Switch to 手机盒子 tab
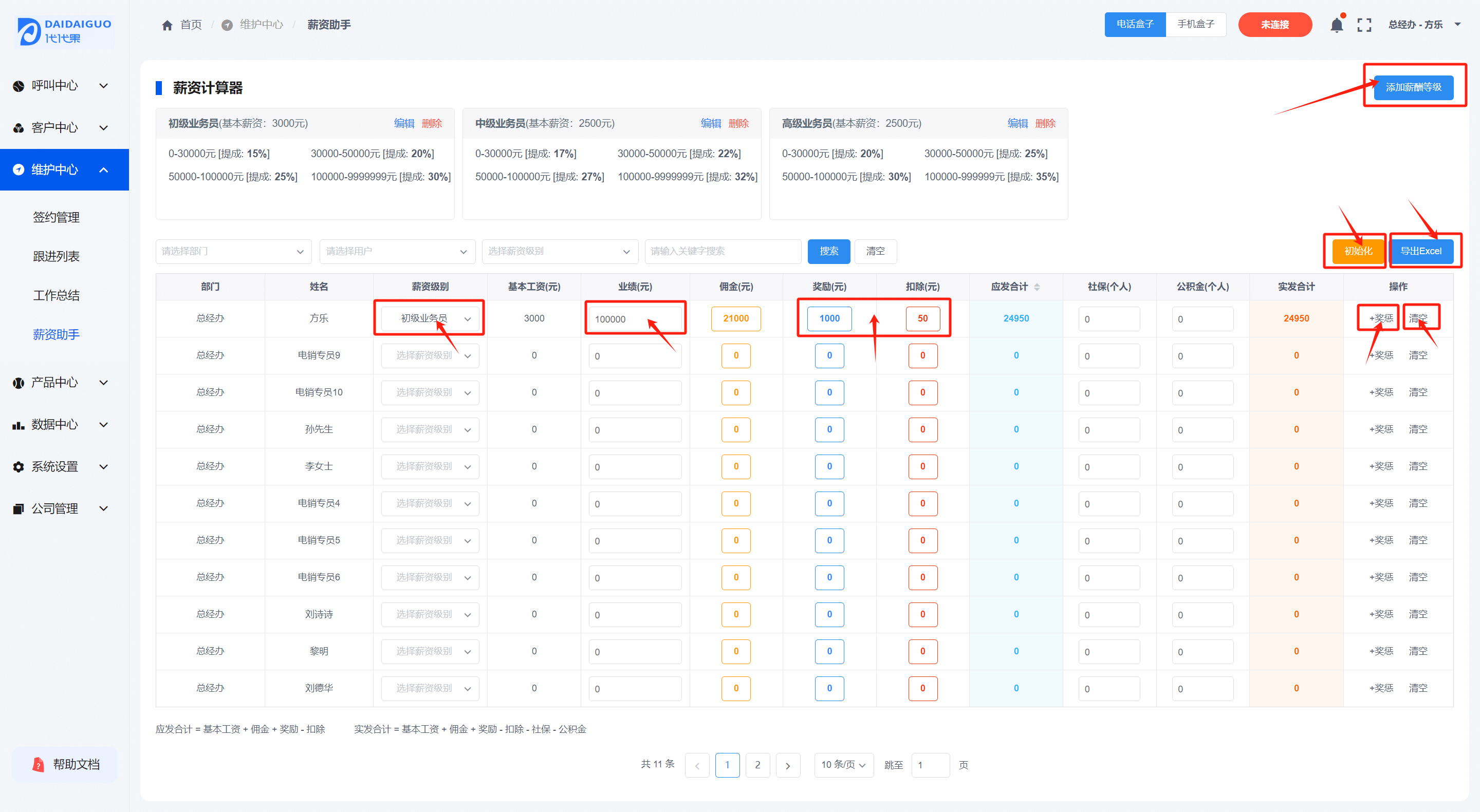The image size is (1480, 812). tap(1196, 25)
